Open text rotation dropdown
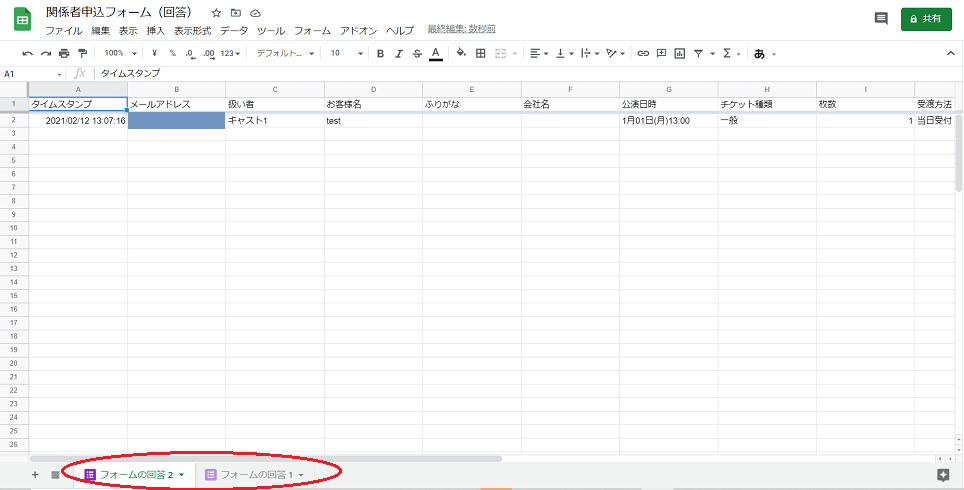 tap(615, 53)
